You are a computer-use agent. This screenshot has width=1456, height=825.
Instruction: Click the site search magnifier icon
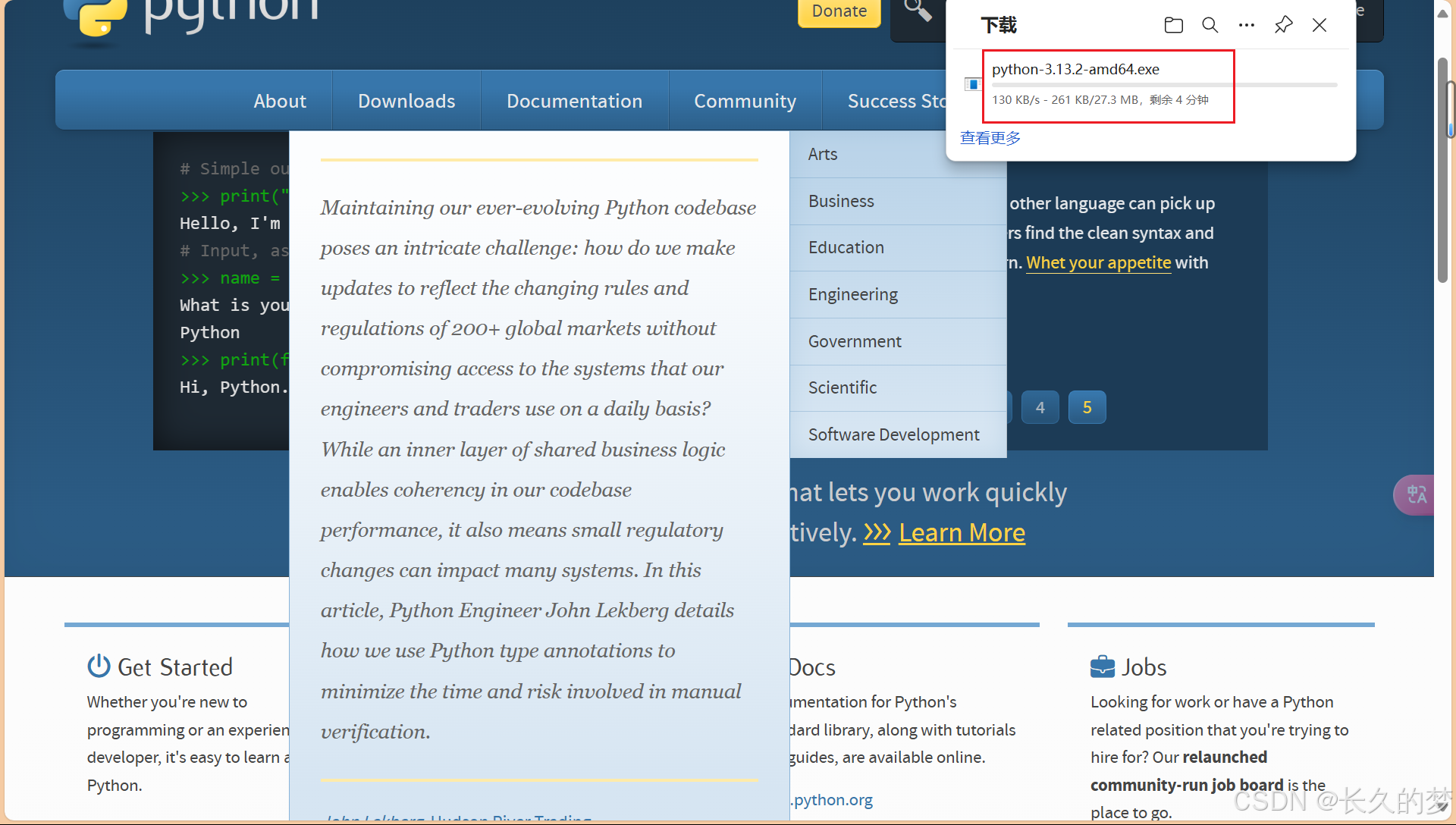tap(918, 11)
